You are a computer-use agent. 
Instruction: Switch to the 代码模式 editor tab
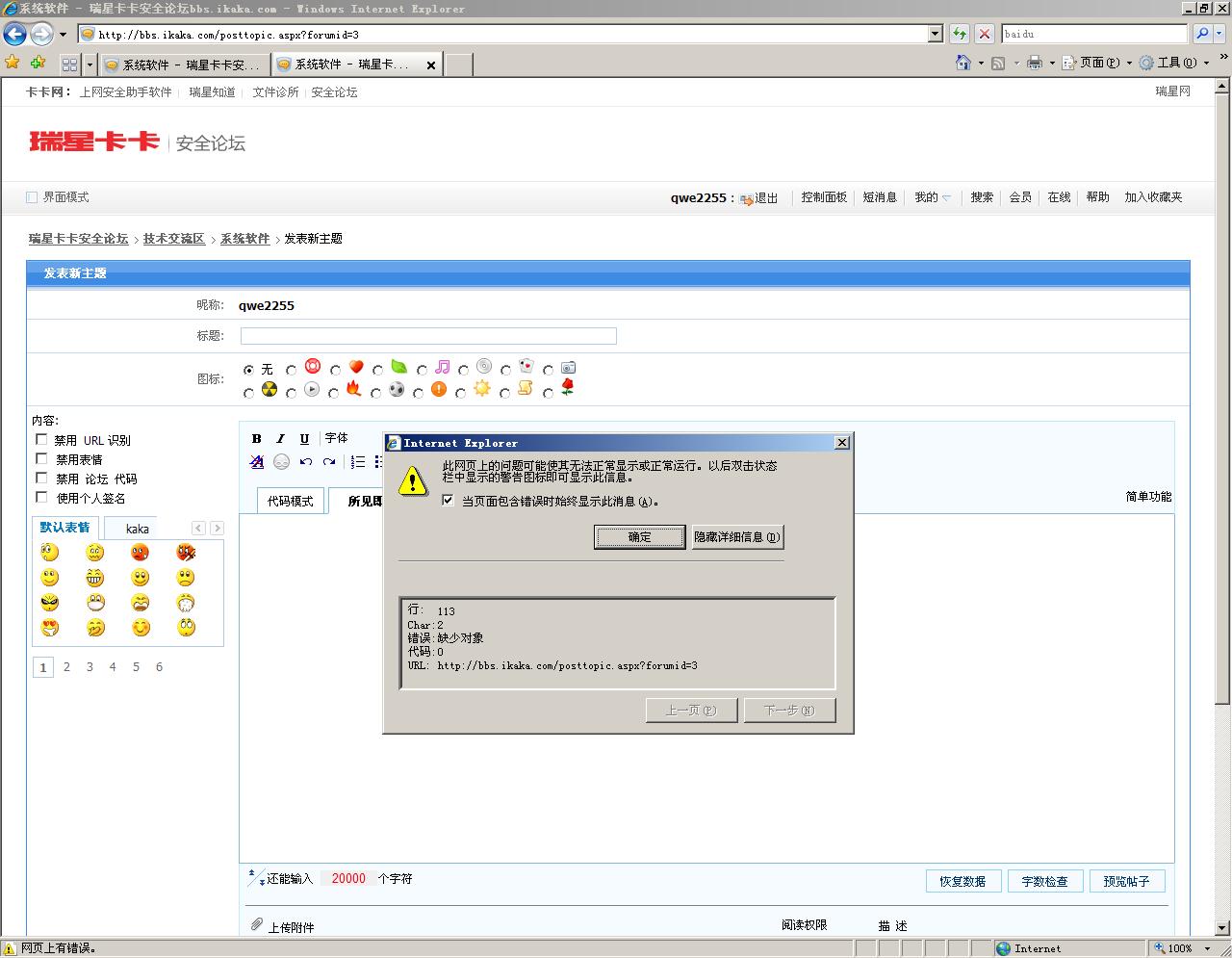[x=290, y=501]
